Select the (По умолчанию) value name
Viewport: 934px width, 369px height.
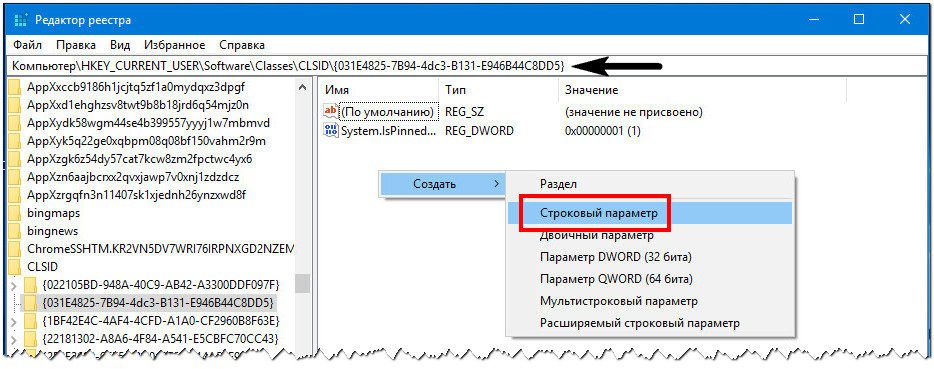point(387,112)
